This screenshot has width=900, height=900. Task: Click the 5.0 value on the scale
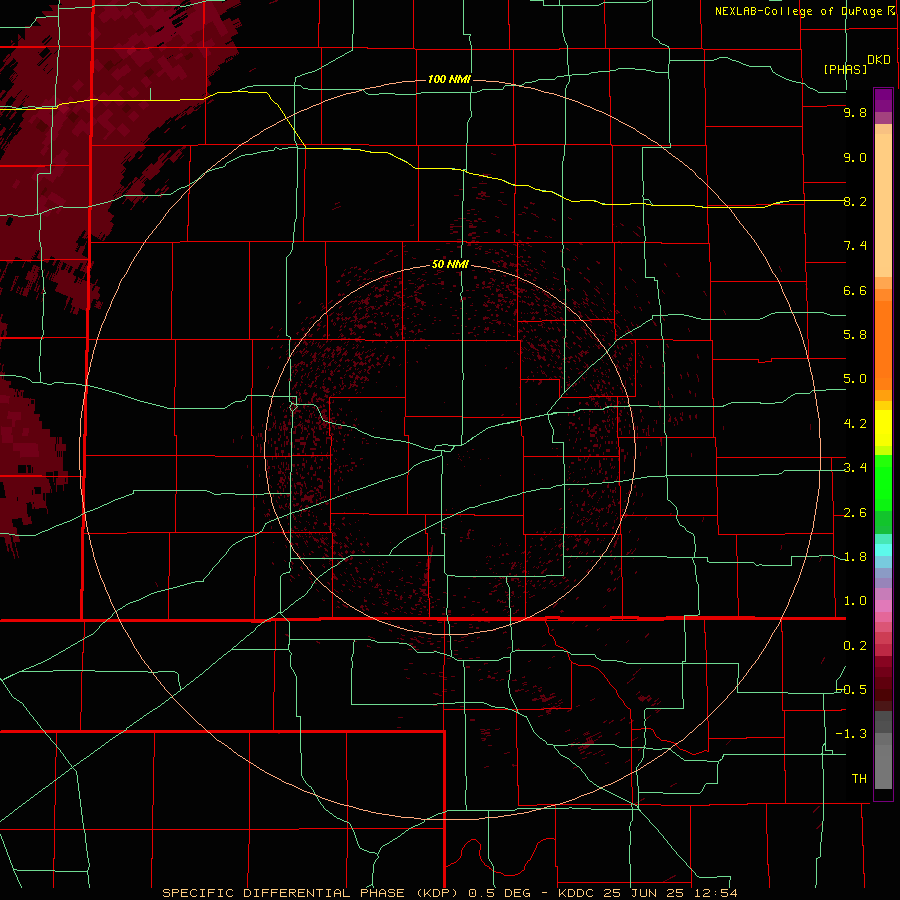coord(855,379)
